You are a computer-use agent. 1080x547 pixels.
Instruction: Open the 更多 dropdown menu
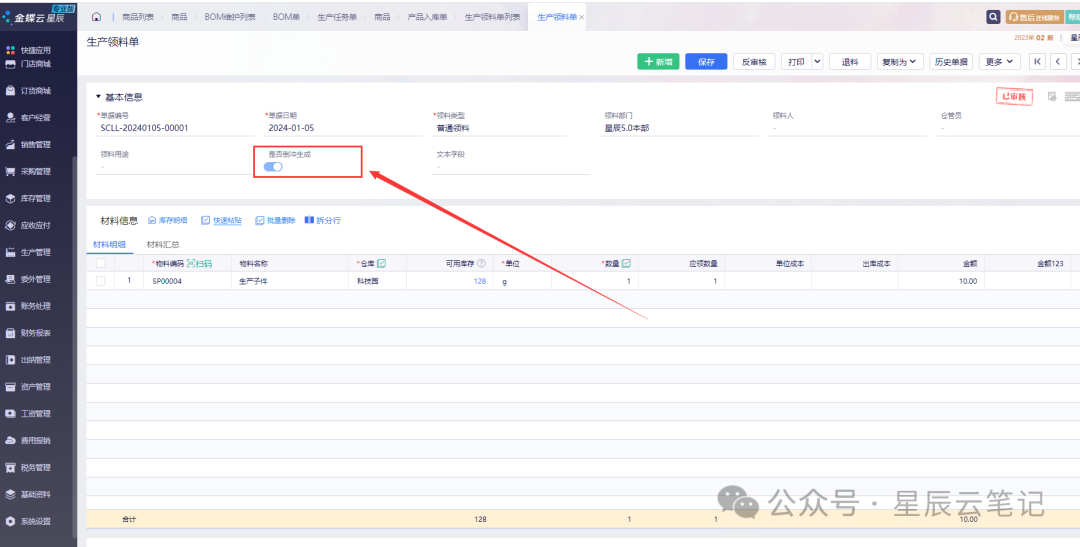point(998,62)
